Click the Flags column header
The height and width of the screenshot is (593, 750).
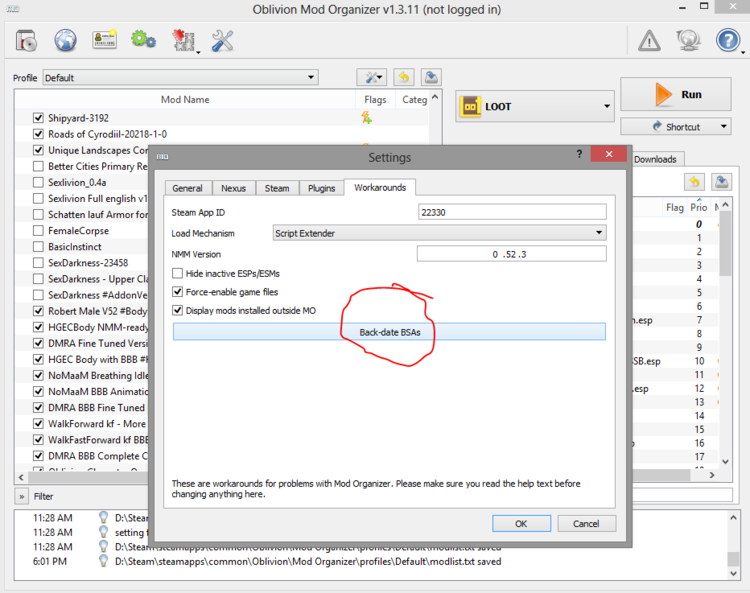[375, 99]
